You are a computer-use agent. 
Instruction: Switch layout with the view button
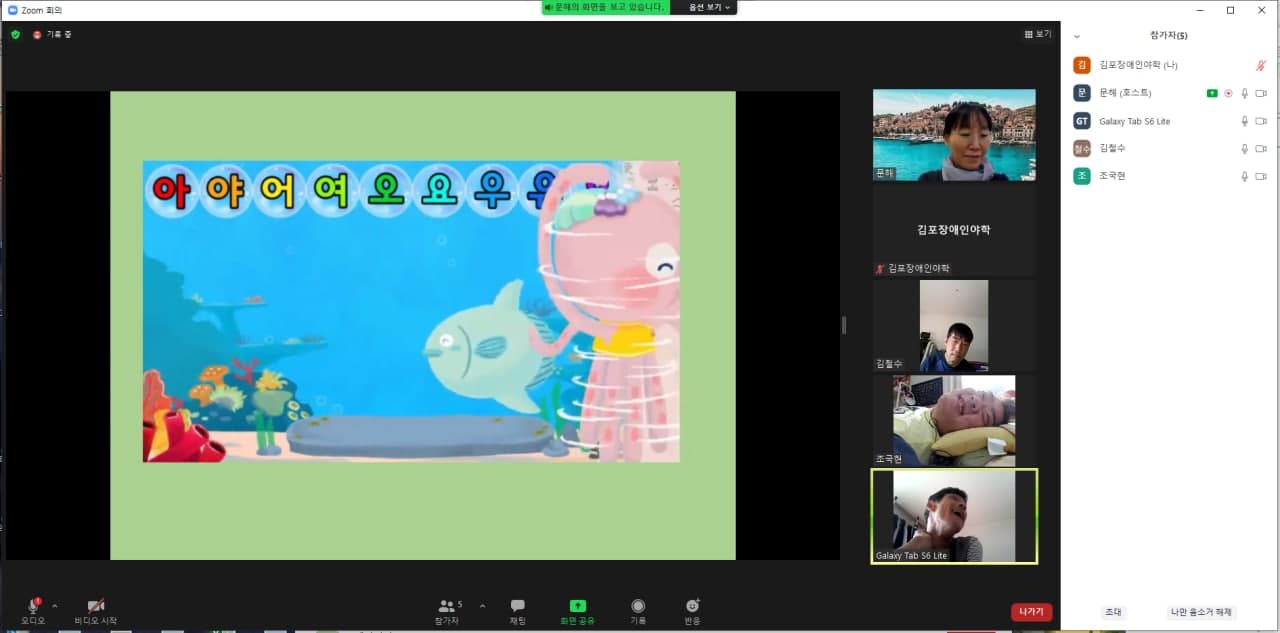pos(1038,34)
